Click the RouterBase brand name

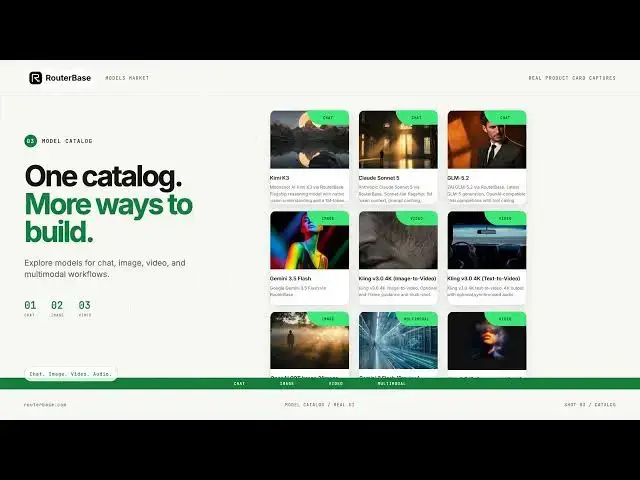[x=68, y=78]
